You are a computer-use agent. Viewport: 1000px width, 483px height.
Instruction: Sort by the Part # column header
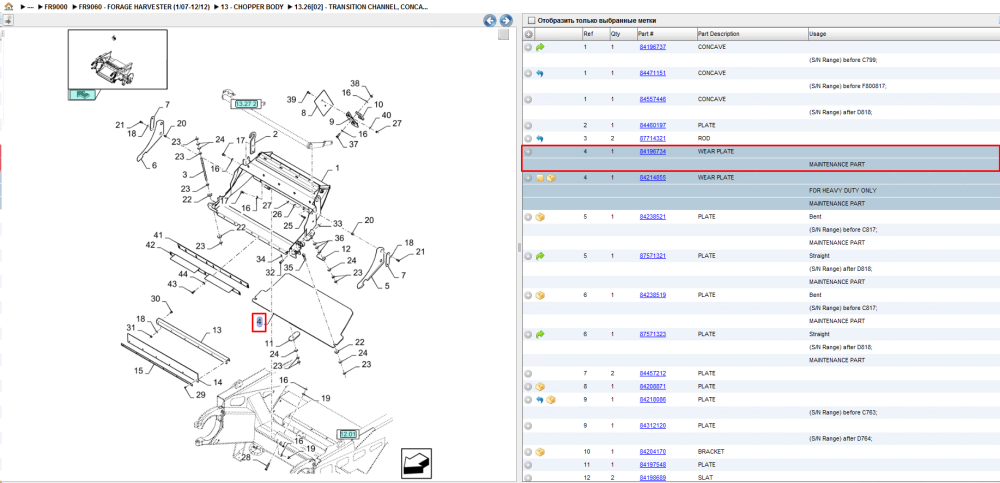pyautogui.click(x=645, y=34)
